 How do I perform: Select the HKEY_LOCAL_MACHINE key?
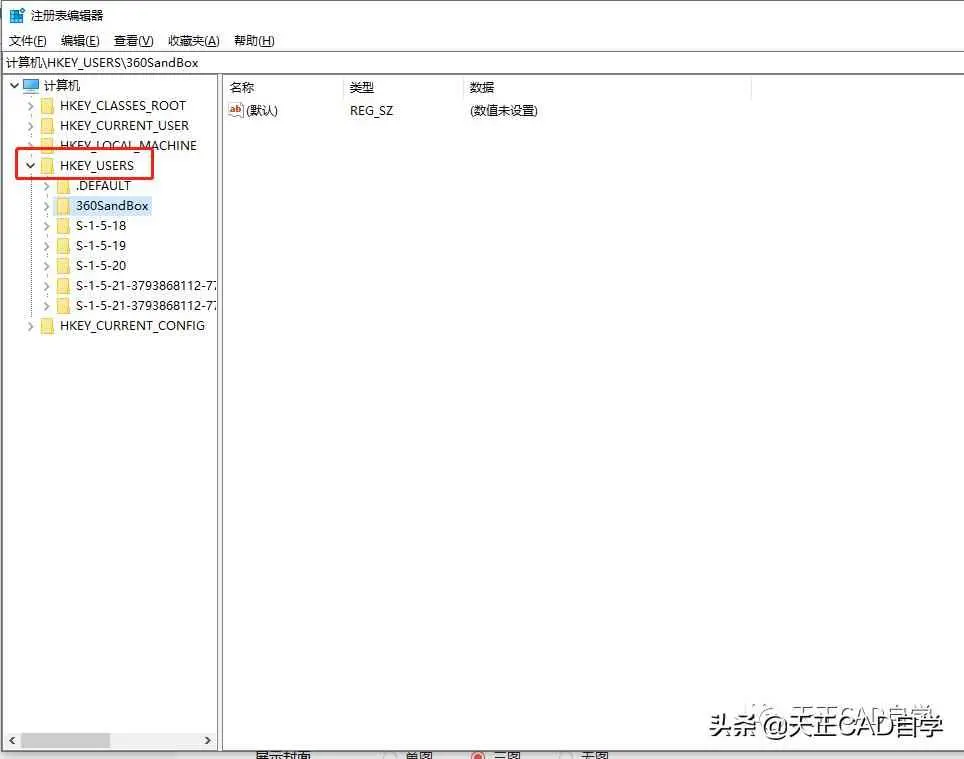128,146
